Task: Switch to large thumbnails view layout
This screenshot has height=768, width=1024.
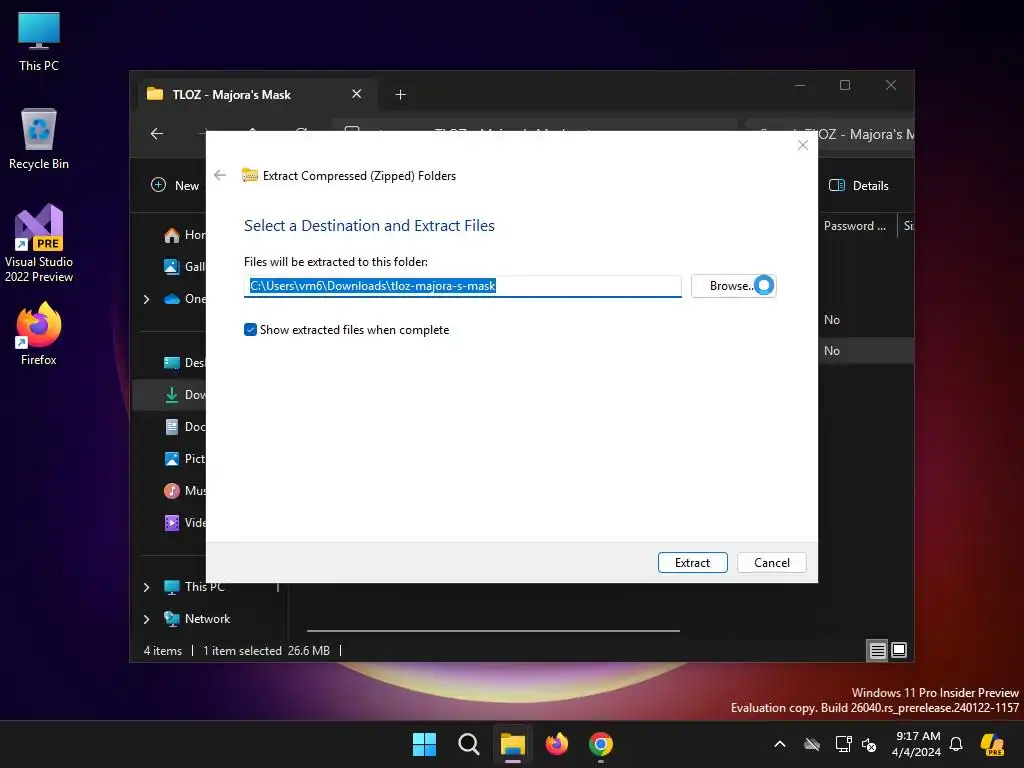Action: pos(899,650)
